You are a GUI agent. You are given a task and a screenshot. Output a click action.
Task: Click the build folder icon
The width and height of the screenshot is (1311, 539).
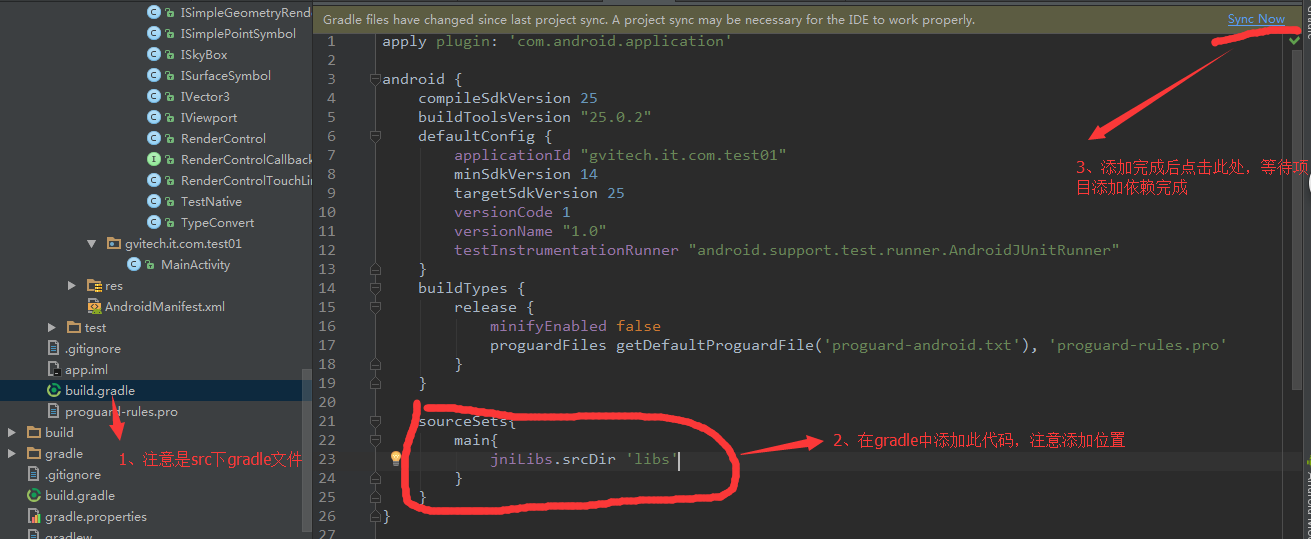pos(34,432)
